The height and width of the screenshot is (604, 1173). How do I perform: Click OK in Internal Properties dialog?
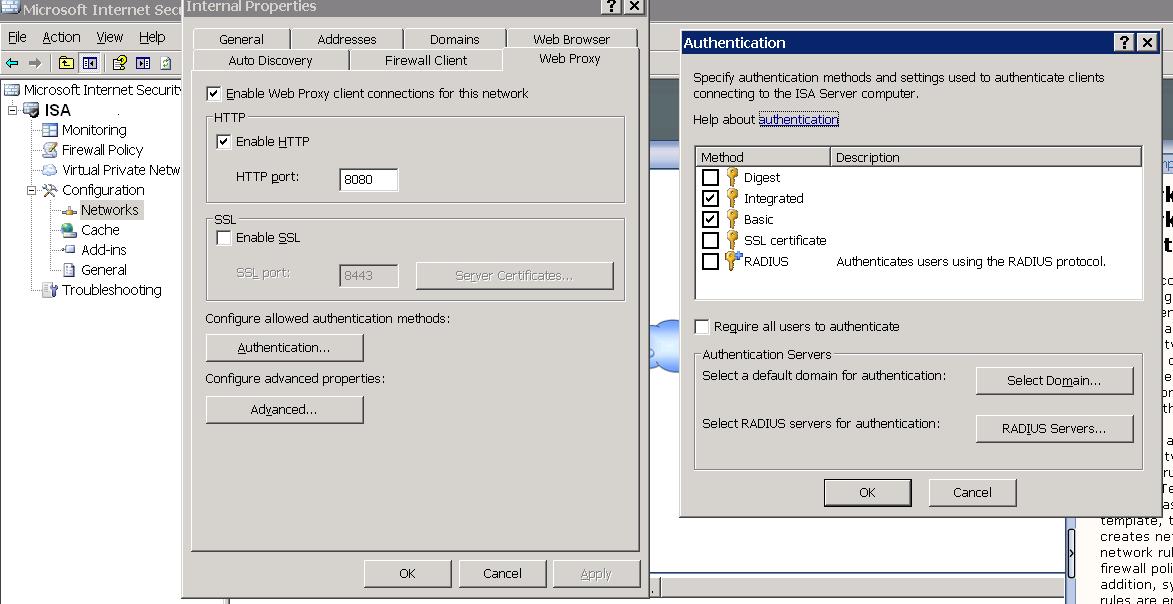[x=407, y=574]
